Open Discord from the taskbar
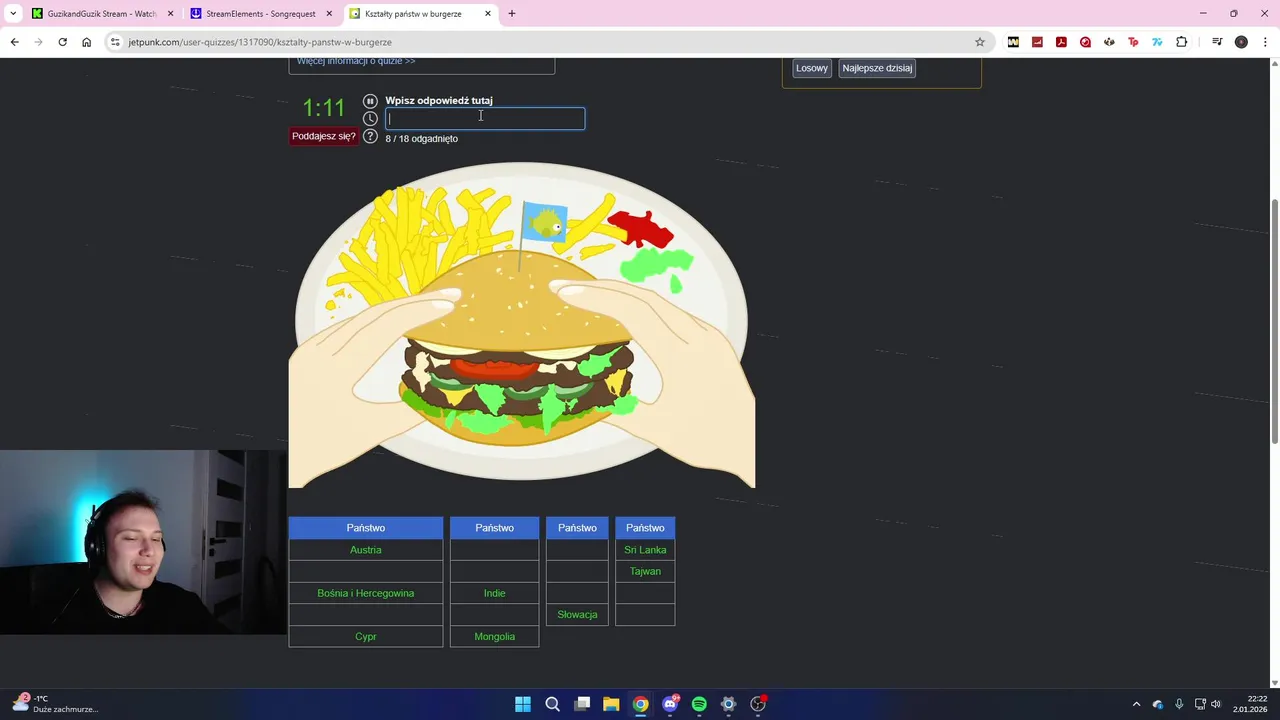 click(670, 704)
